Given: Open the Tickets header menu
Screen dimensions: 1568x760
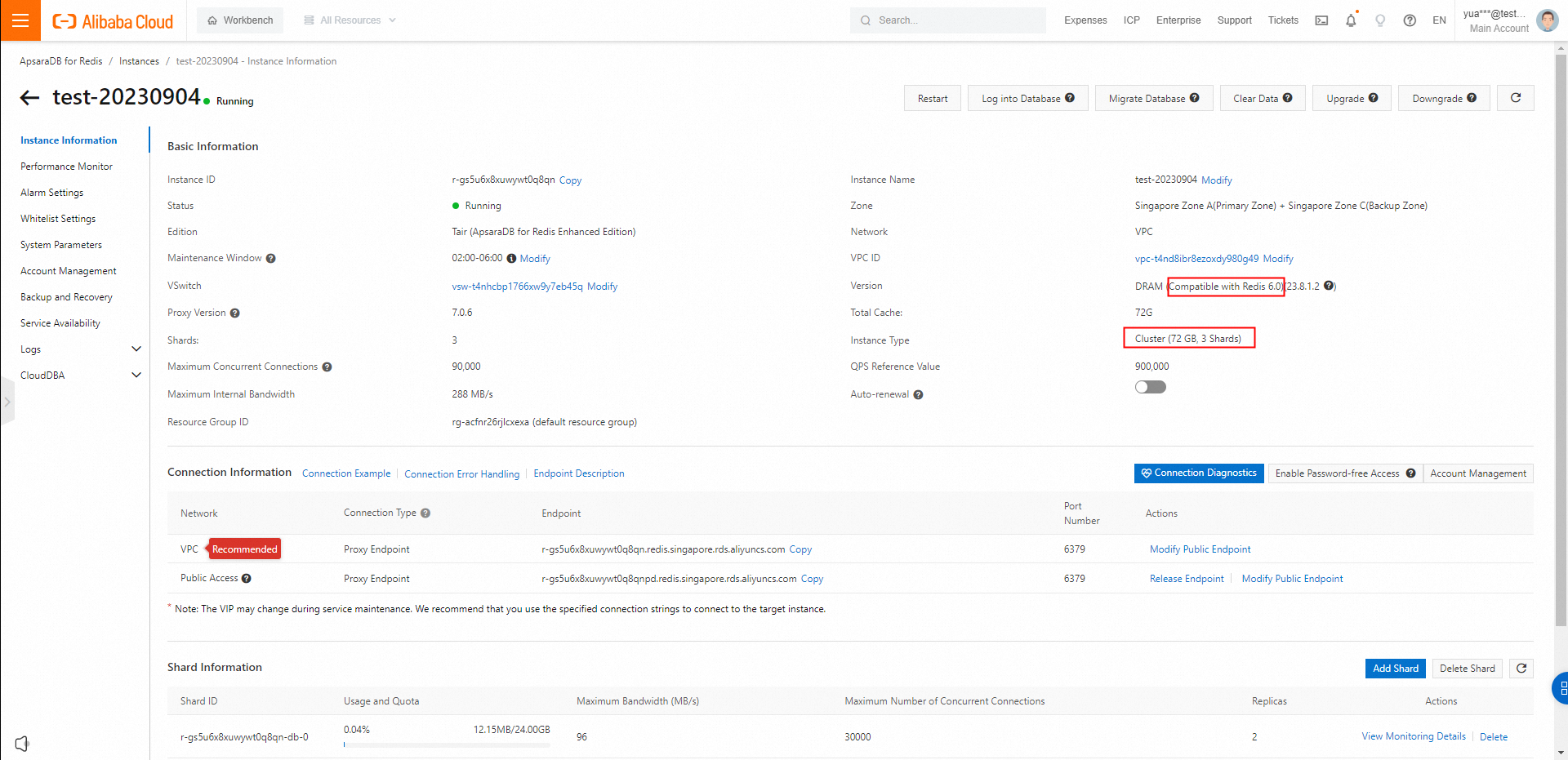Looking at the screenshot, I should coord(1283,20).
